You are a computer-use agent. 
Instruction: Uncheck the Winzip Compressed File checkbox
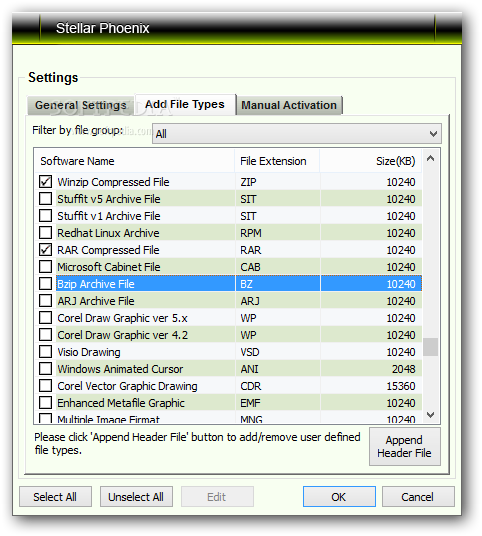tap(45, 182)
